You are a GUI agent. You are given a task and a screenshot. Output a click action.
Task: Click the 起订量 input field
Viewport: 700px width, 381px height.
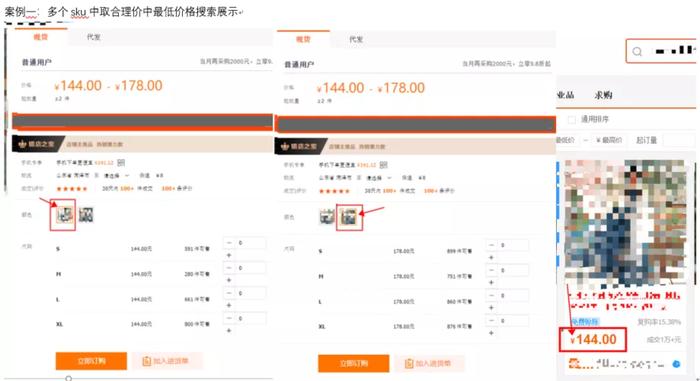[x=679, y=140]
